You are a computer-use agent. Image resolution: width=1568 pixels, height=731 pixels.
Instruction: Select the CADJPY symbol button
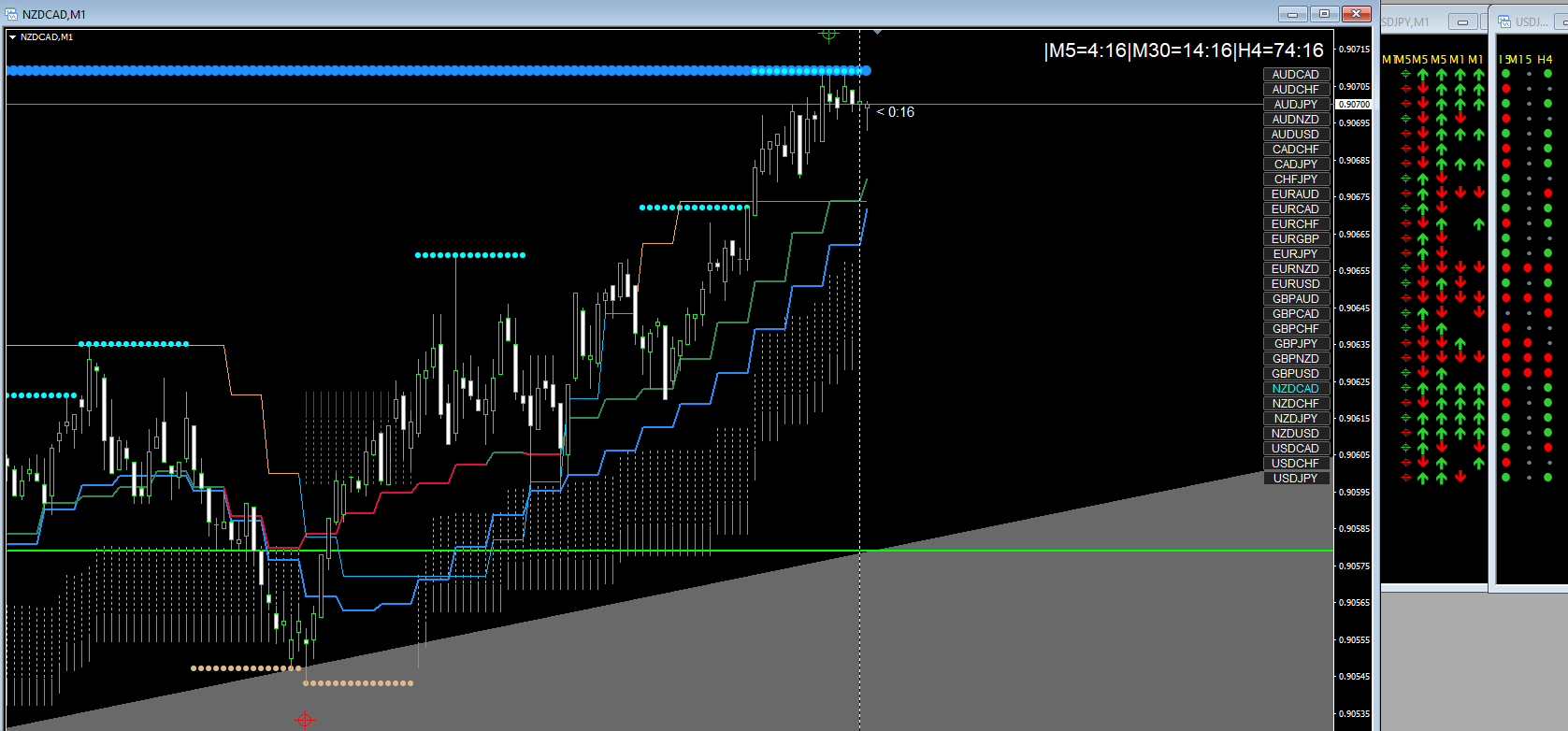tap(1296, 165)
